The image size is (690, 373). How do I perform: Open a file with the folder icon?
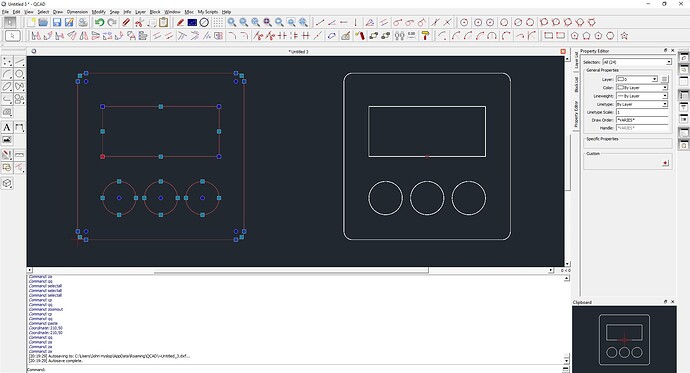point(43,22)
